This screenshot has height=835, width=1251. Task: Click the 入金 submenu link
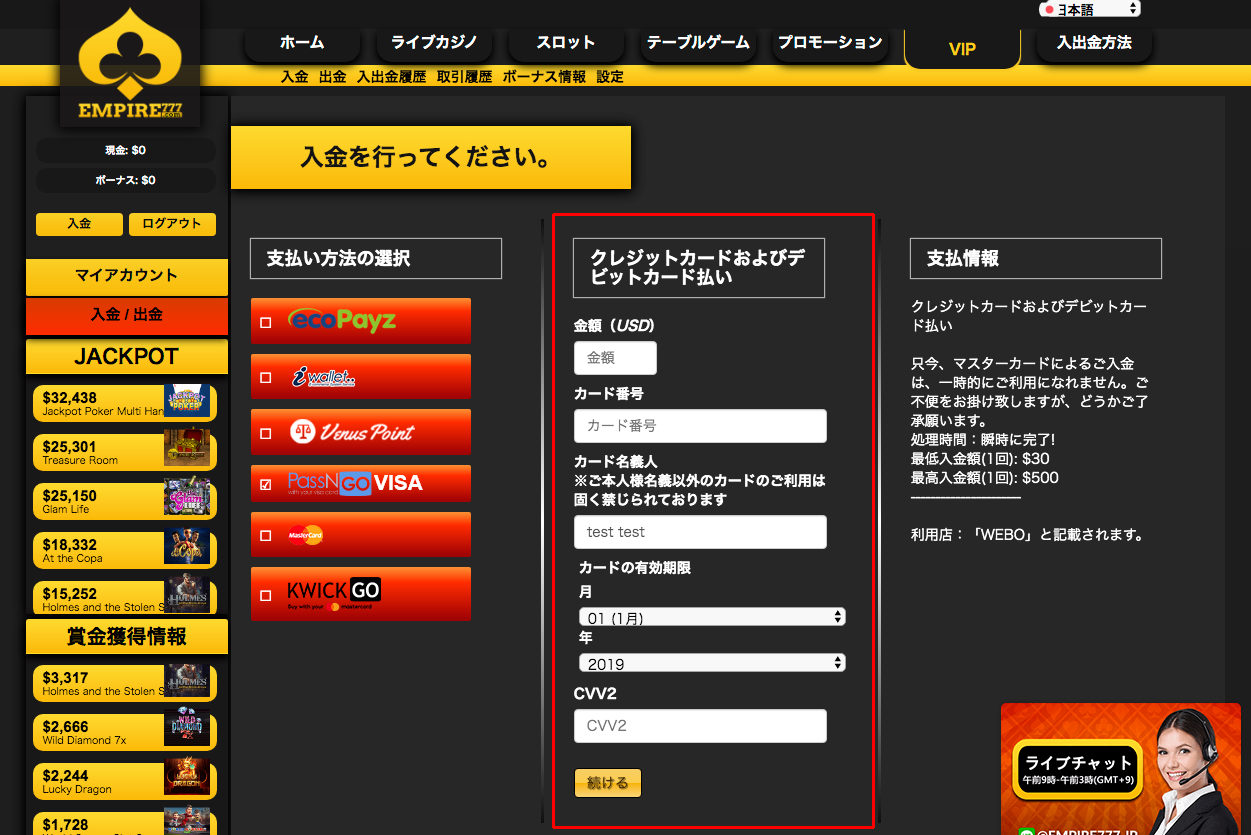pos(295,77)
